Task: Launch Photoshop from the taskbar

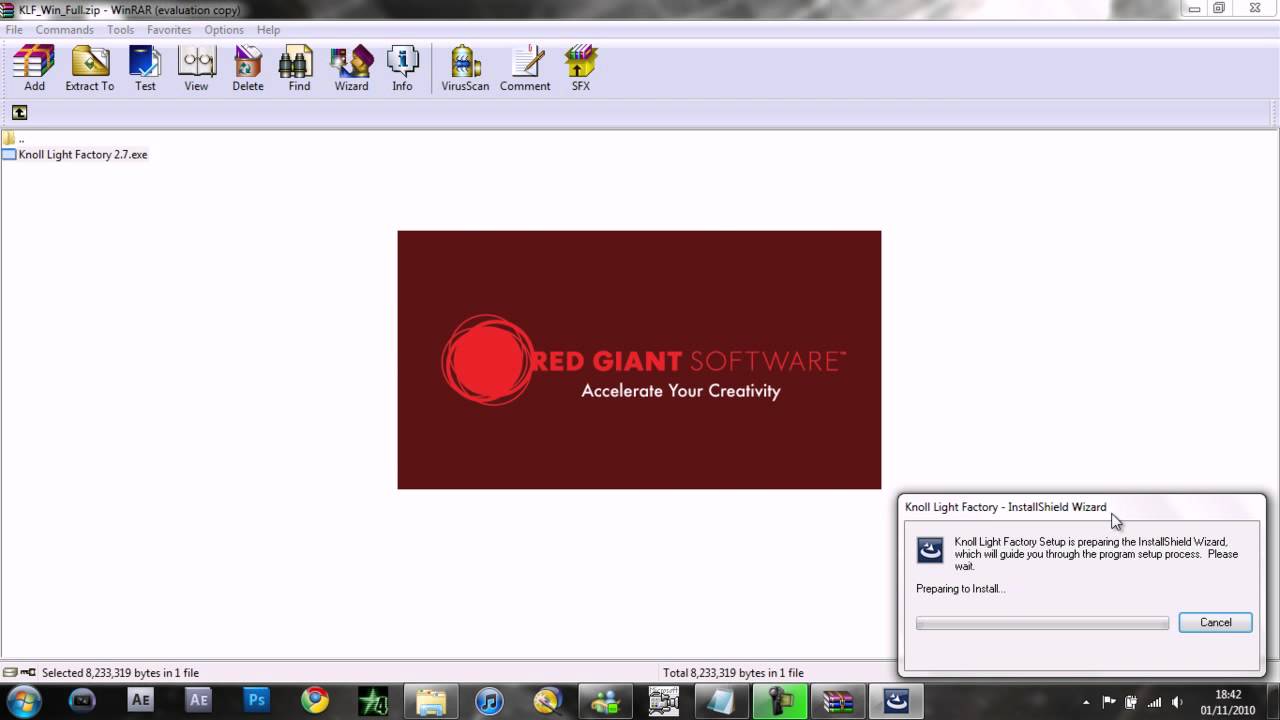Action: point(257,701)
